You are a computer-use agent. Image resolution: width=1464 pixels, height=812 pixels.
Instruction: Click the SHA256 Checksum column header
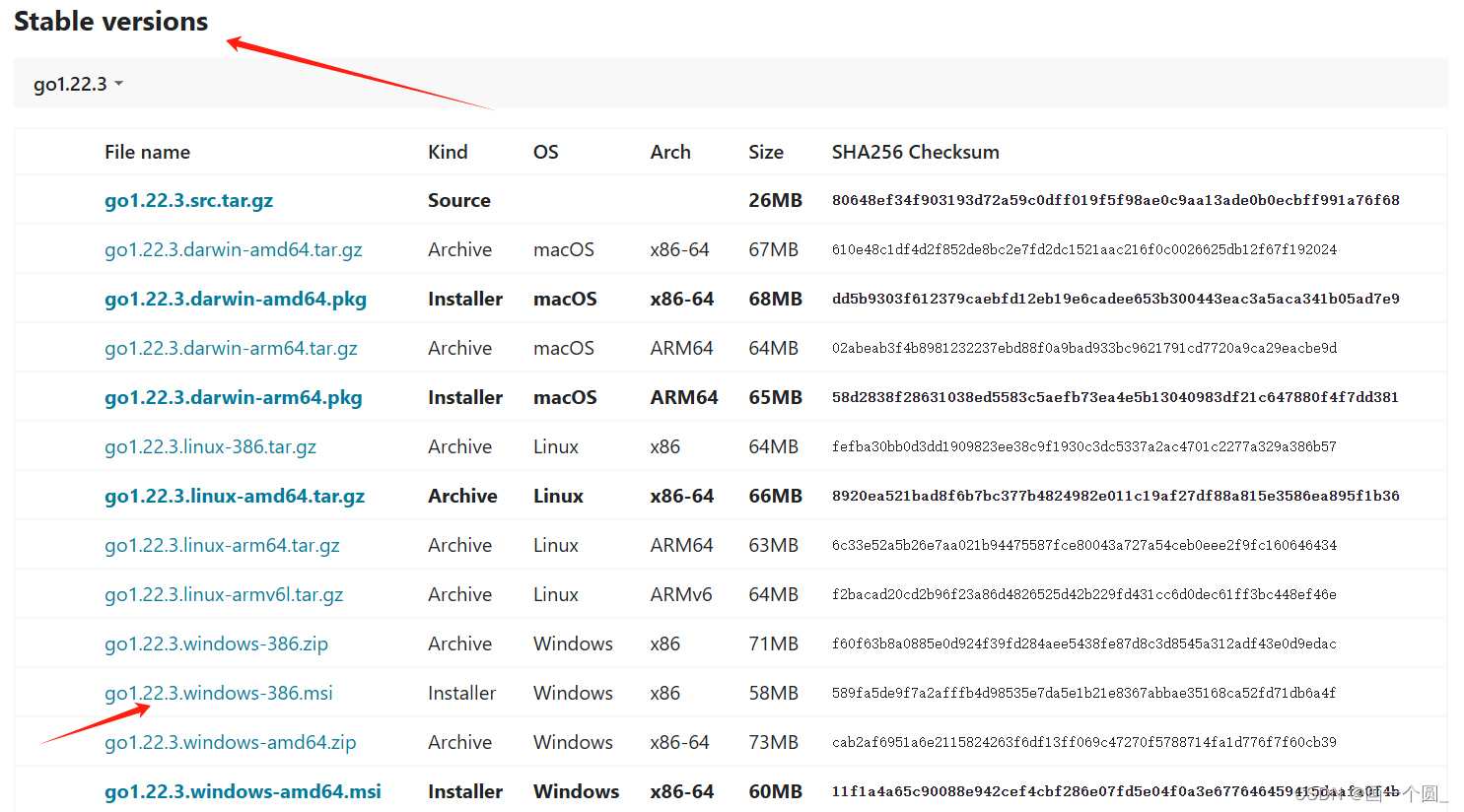tap(915, 152)
